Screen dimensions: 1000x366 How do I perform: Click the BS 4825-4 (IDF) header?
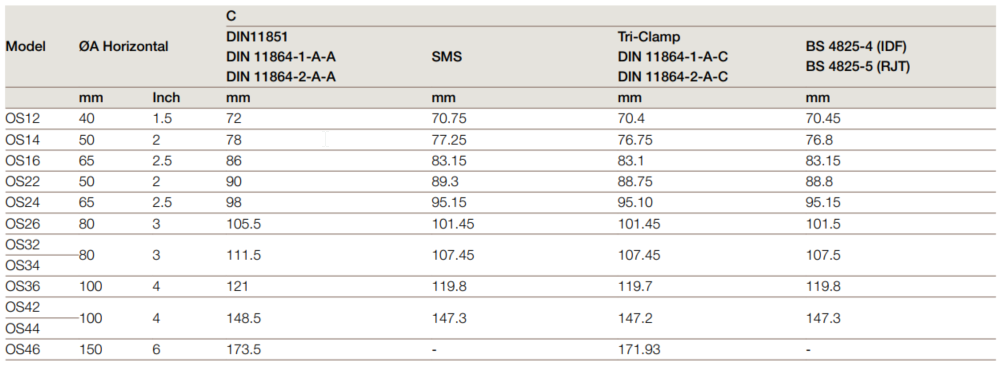click(x=856, y=47)
